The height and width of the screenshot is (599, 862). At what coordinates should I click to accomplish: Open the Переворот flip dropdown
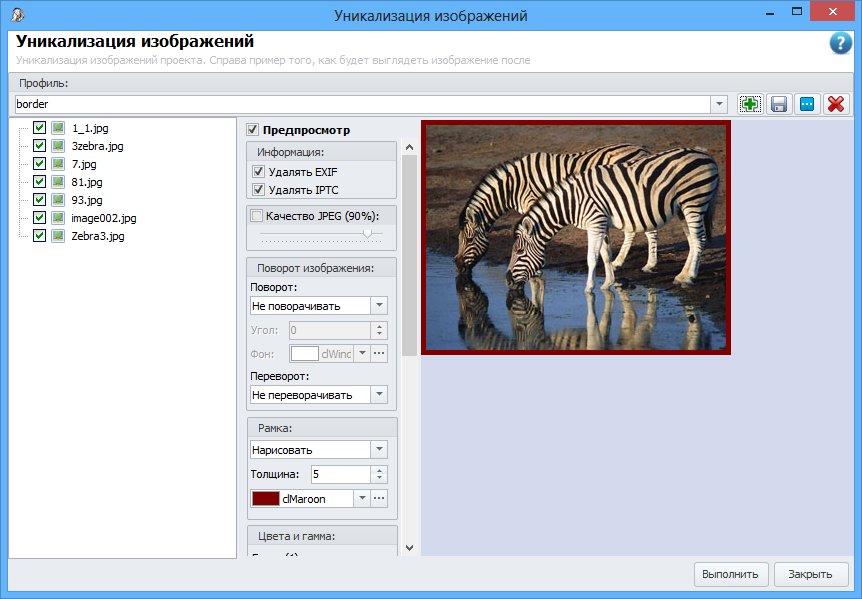[379, 394]
